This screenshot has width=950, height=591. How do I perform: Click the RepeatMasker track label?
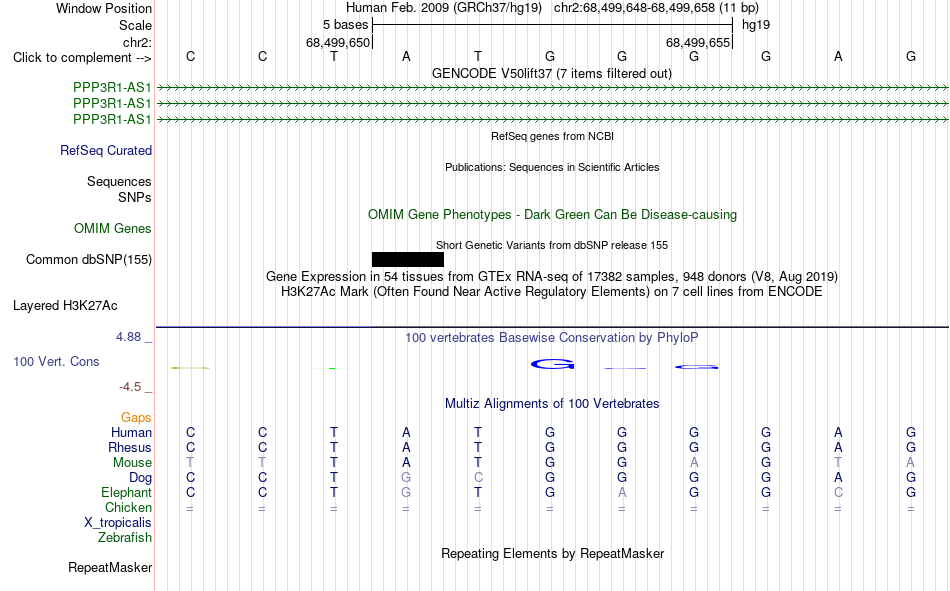(110, 567)
